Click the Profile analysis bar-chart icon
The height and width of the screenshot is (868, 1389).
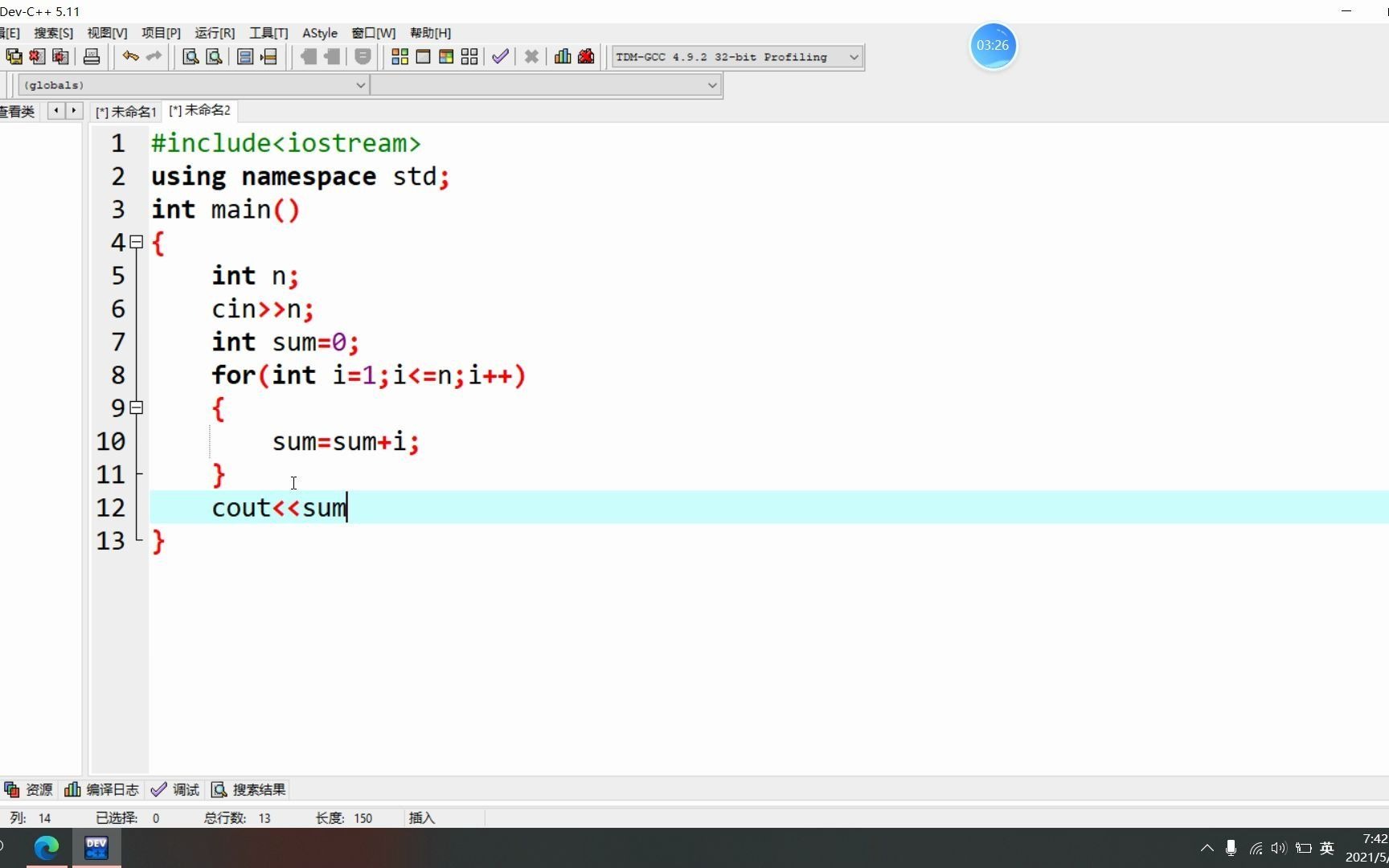(x=563, y=56)
